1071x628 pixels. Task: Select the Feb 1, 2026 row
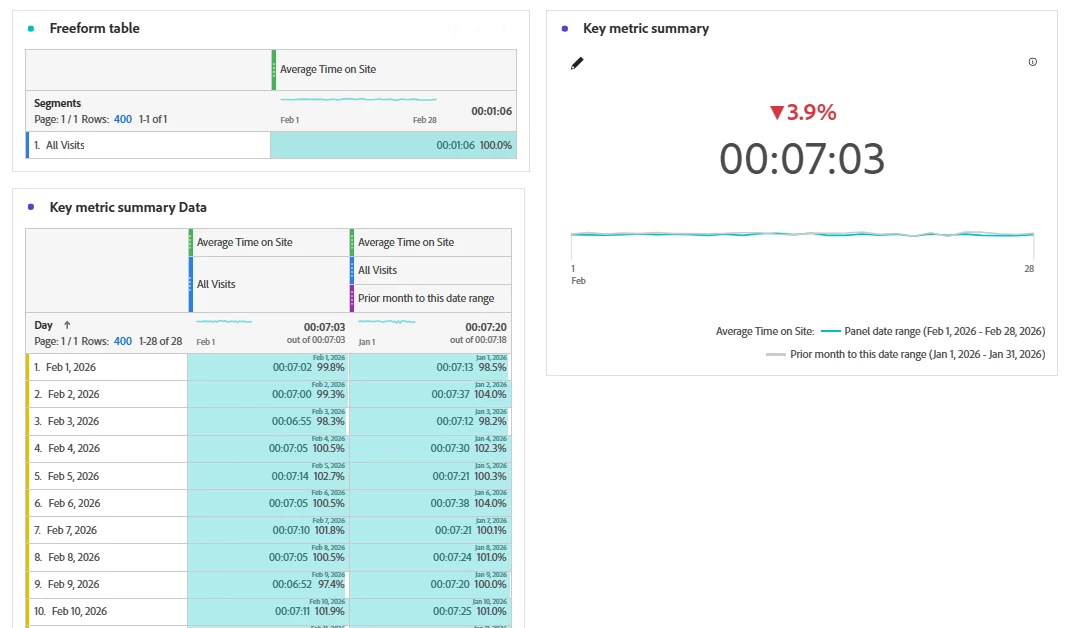107,367
